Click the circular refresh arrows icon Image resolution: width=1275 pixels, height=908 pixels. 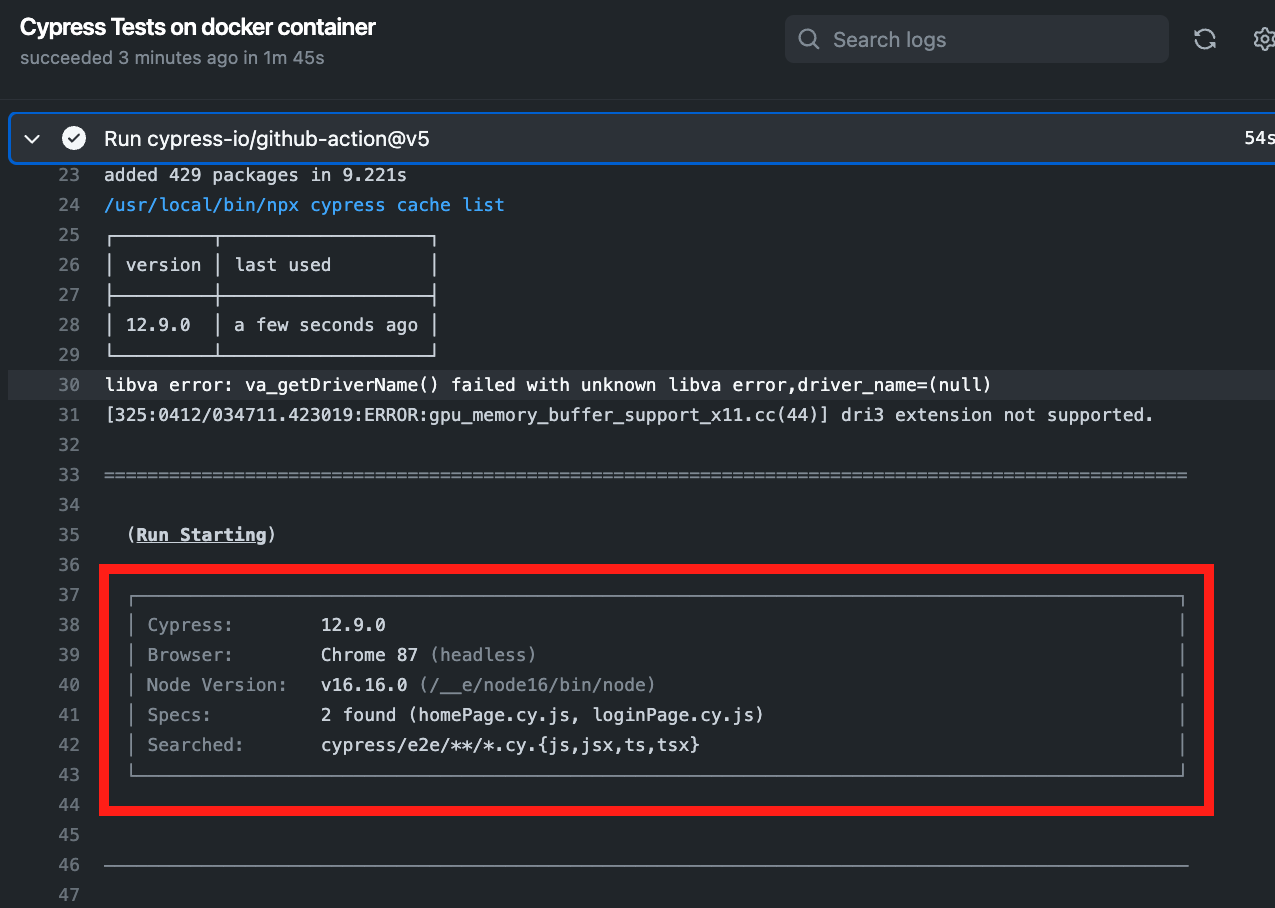(1204, 38)
